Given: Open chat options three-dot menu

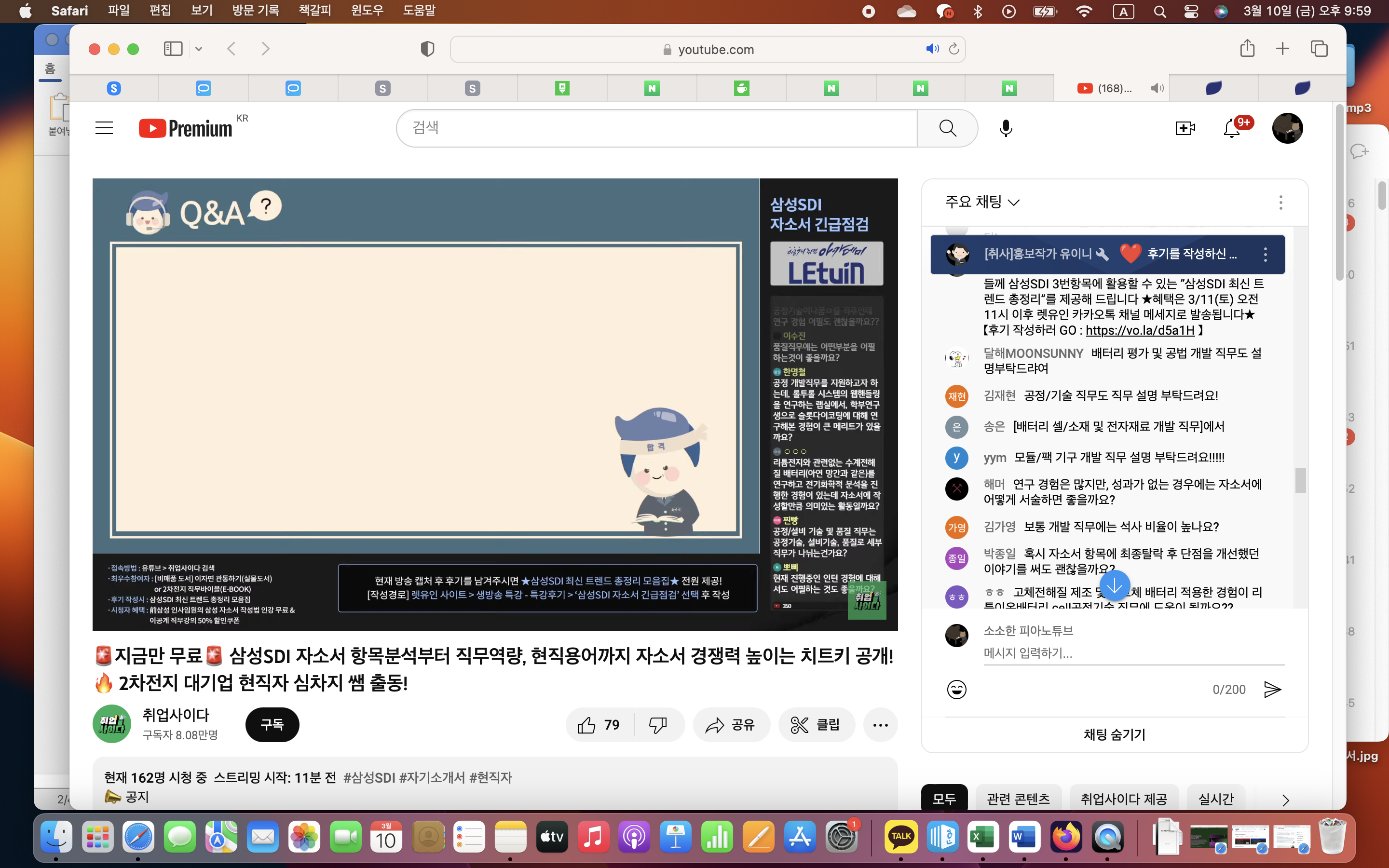Looking at the screenshot, I should pyautogui.click(x=1280, y=202).
